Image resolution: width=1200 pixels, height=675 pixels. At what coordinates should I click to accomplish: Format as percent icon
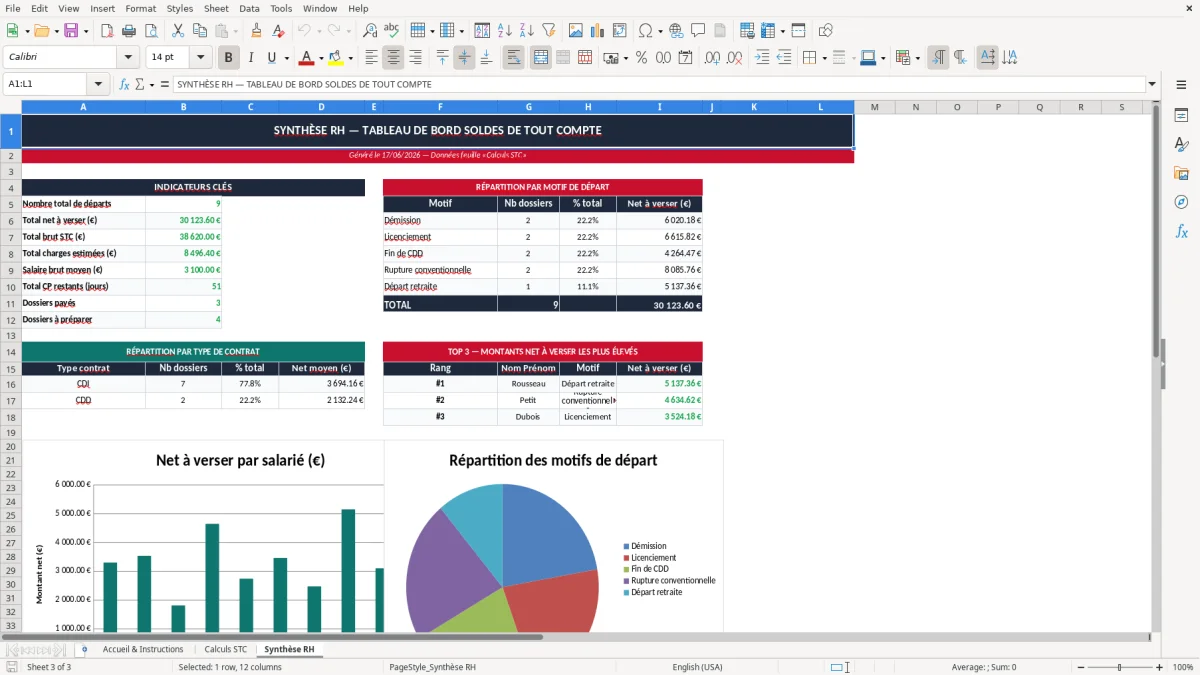[x=641, y=58]
